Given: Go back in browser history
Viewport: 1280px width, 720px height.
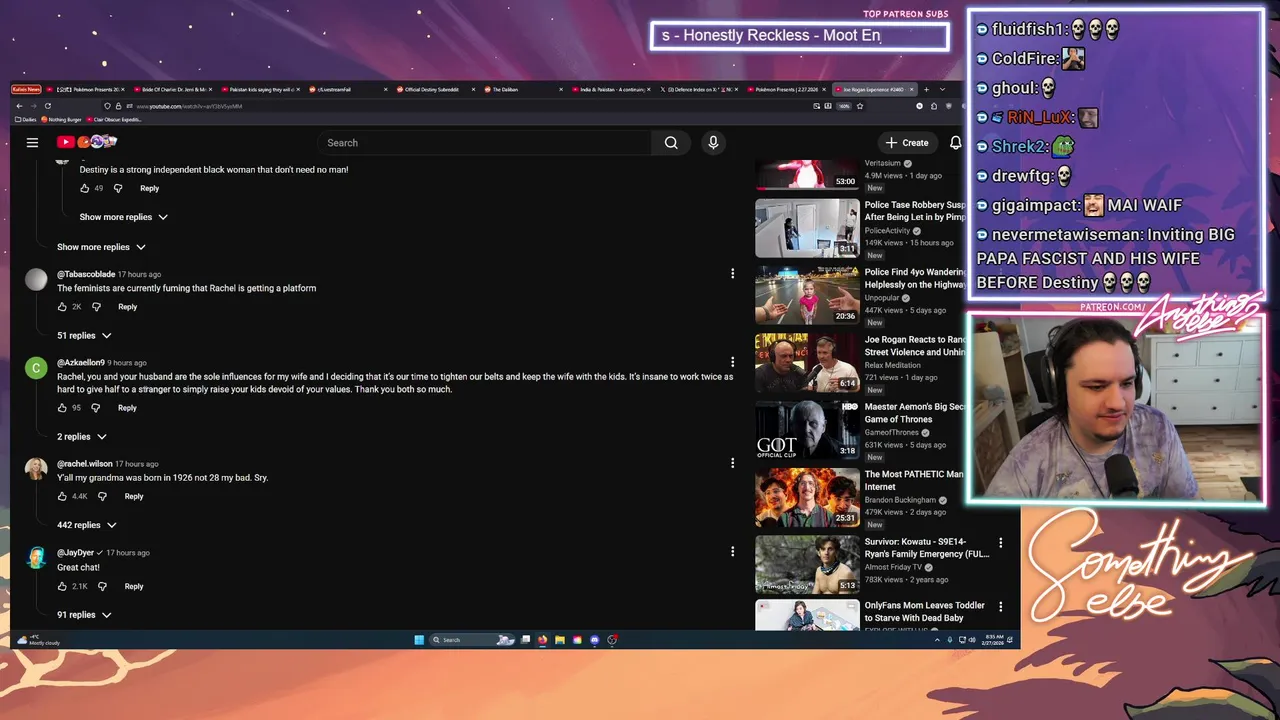Looking at the screenshot, I should (19, 106).
